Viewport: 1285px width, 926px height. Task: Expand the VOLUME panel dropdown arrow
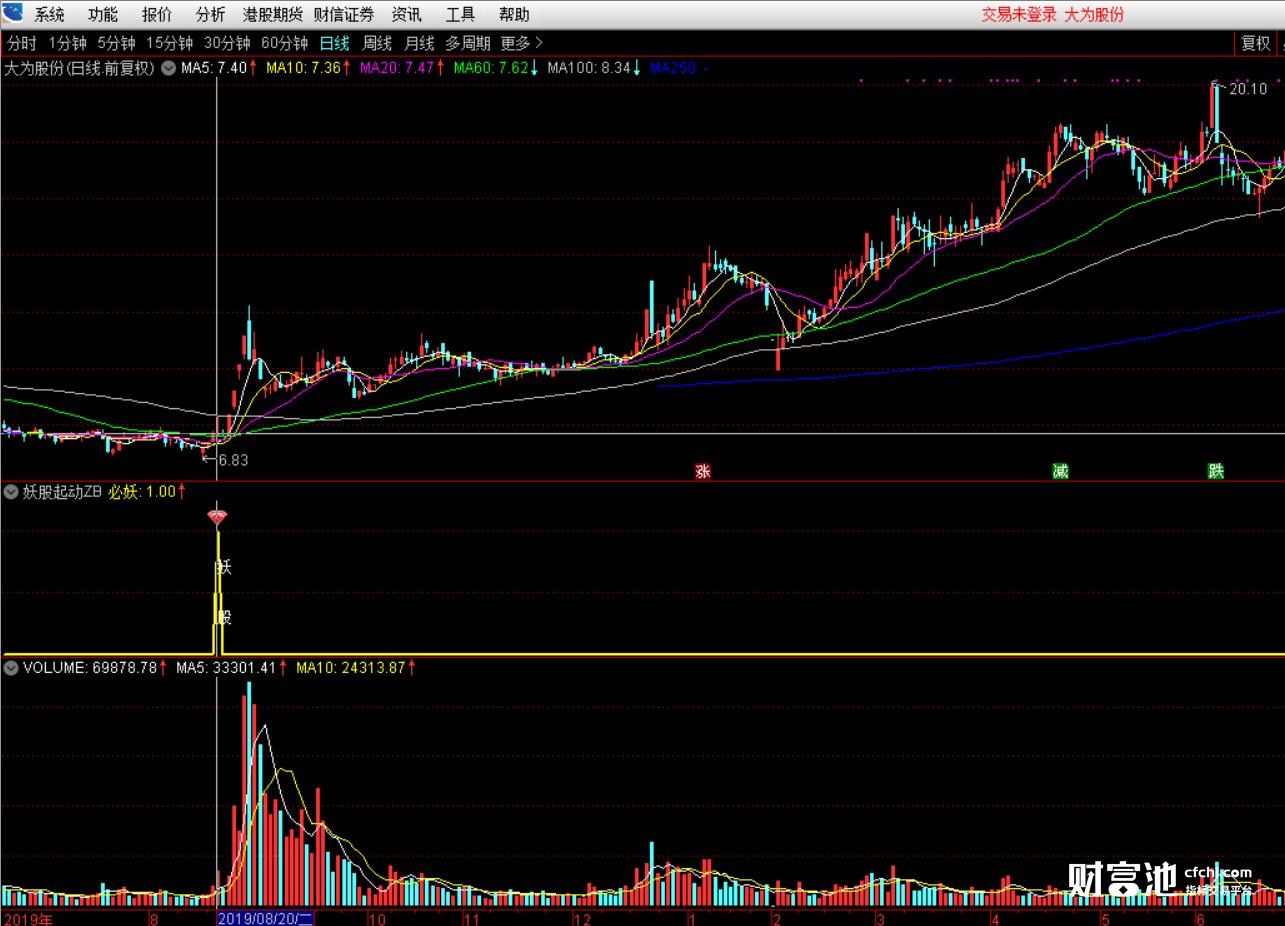[11, 667]
